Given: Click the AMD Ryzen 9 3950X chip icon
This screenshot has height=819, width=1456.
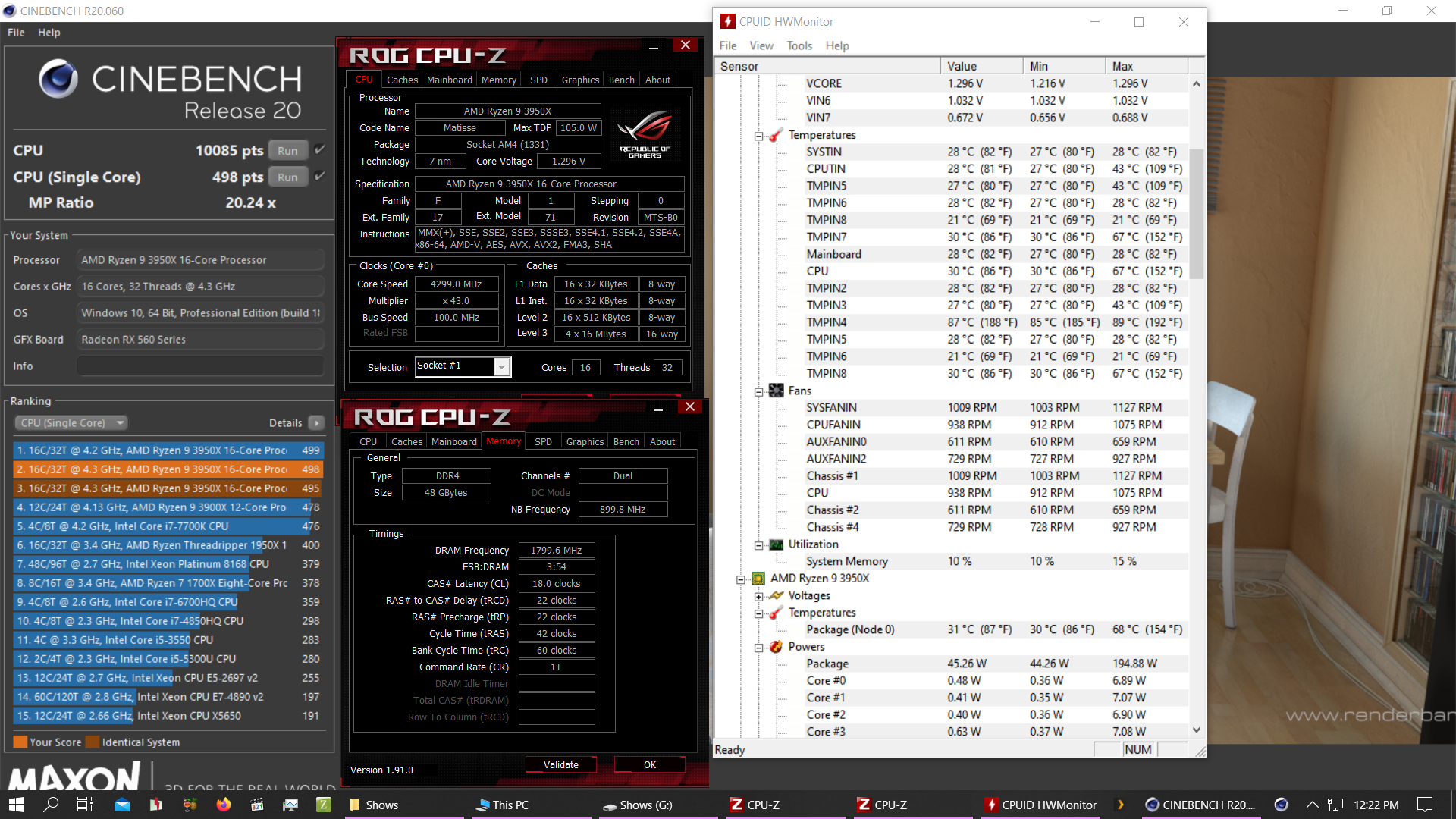Looking at the screenshot, I should point(758,579).
